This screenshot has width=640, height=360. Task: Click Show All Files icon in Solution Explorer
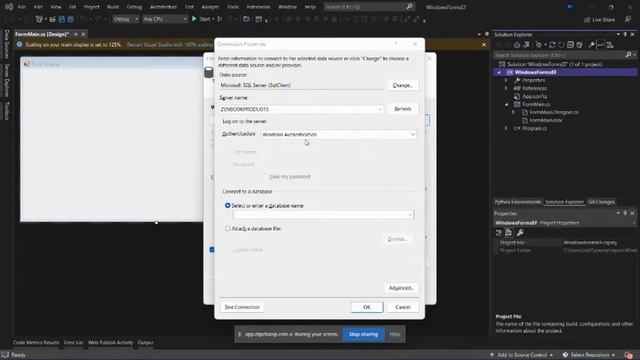point(579,45)
